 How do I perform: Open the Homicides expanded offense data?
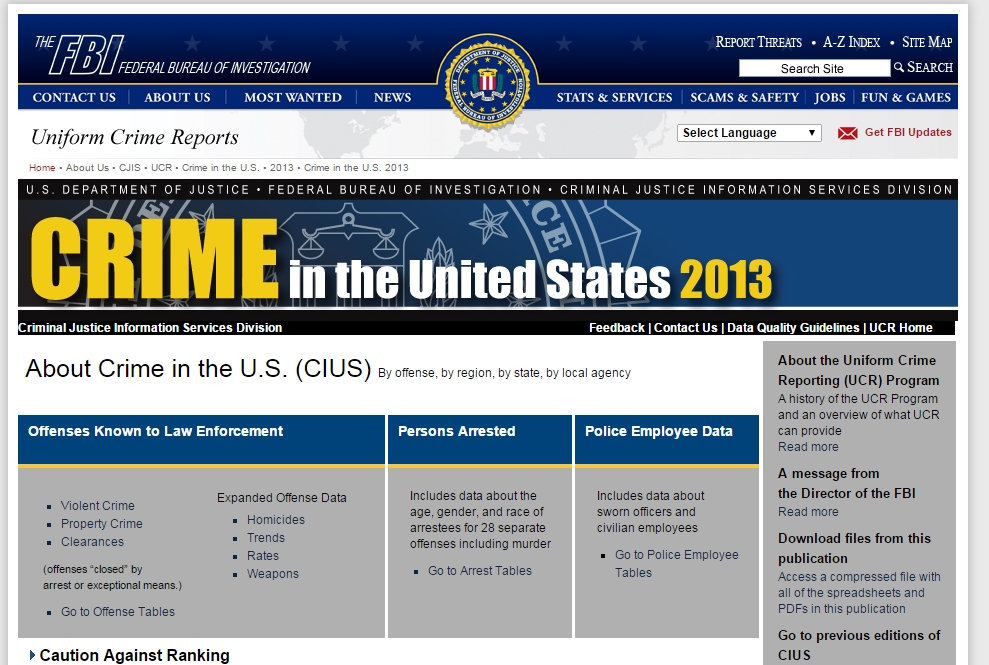pyautogui.click(x=275, y=519)
